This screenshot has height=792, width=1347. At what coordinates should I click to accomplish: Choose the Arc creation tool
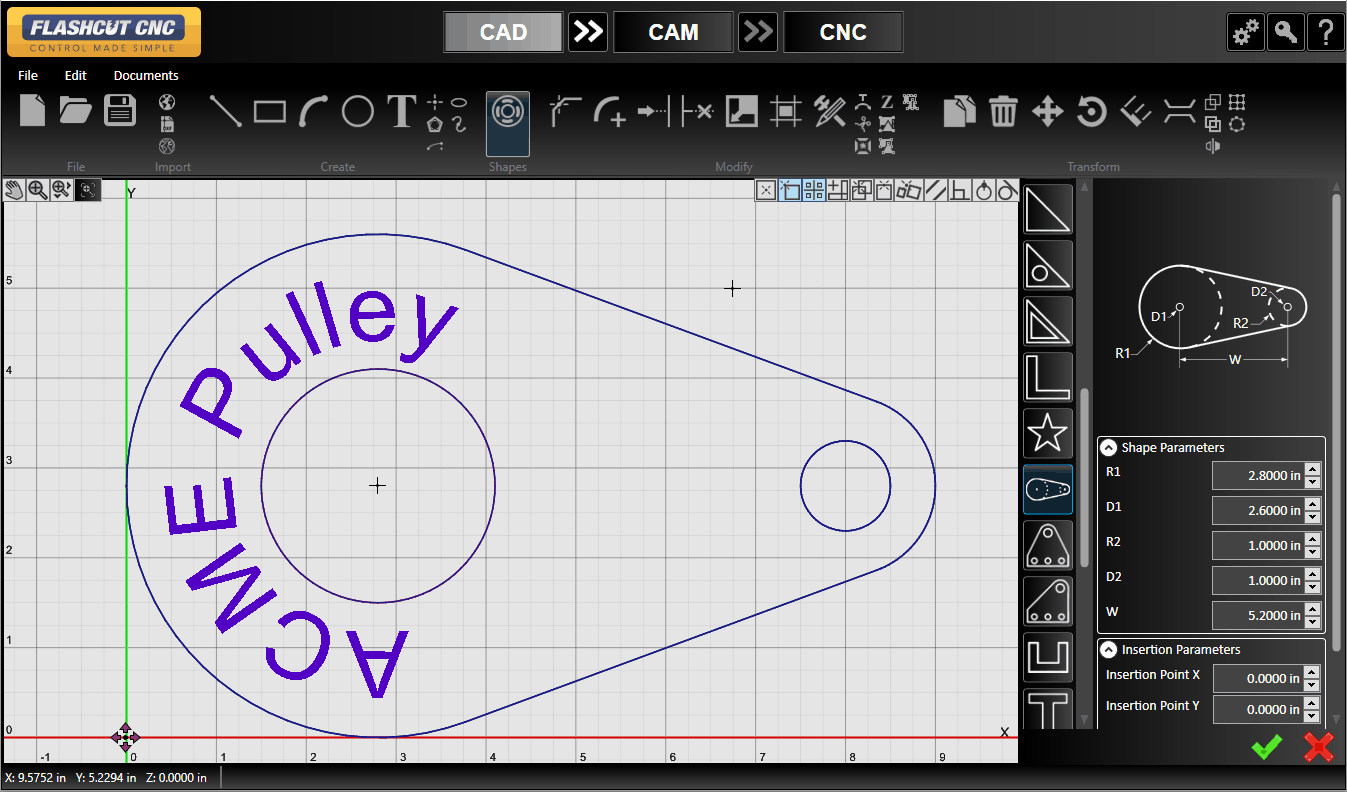click(314, 111)
